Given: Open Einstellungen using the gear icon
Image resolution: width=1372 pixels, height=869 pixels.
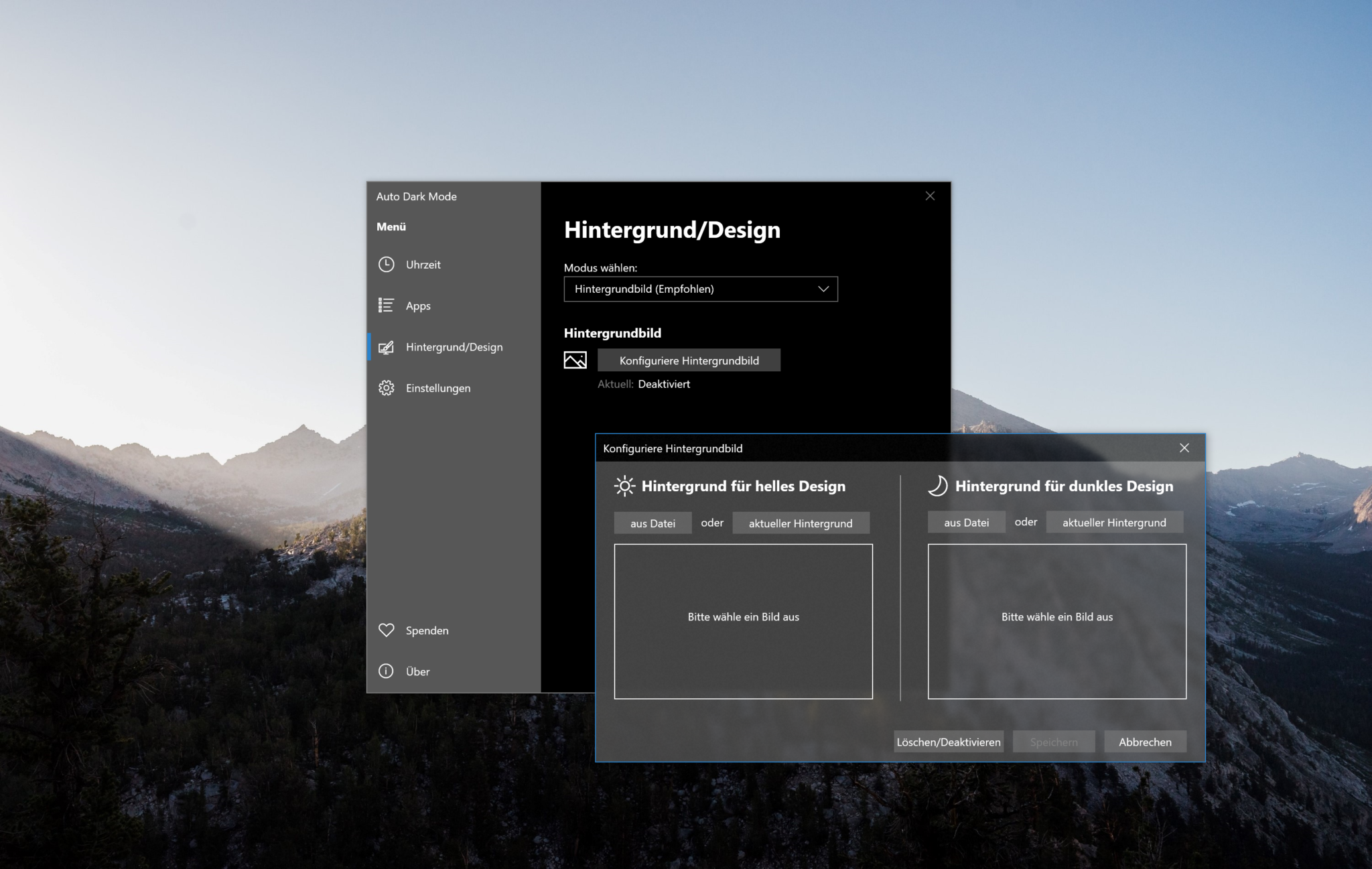Looking at the screenshot, I should (387, 388).
